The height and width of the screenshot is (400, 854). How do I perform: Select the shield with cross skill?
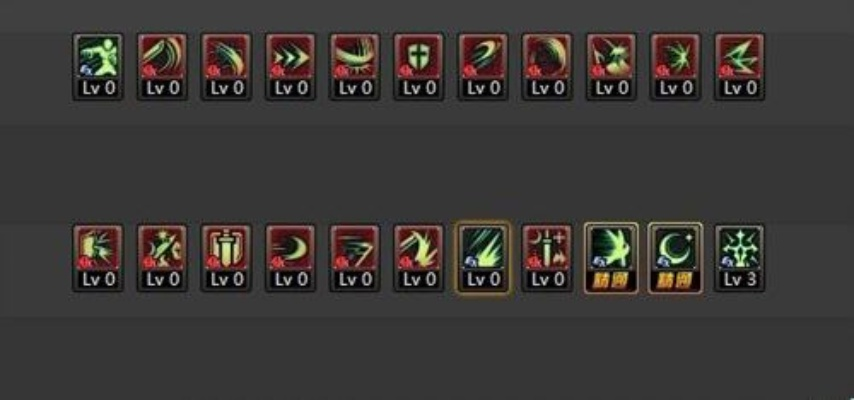[x=419, y=66]
